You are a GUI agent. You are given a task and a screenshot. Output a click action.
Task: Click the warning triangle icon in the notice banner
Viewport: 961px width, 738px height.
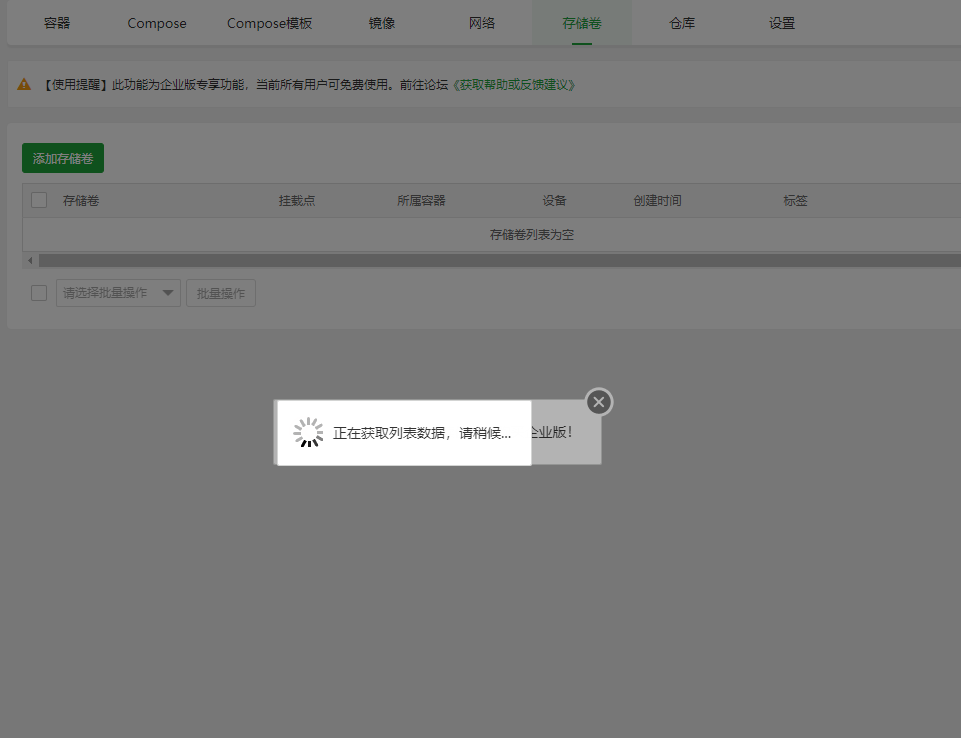pyautogui.click(x=24, y=85)
